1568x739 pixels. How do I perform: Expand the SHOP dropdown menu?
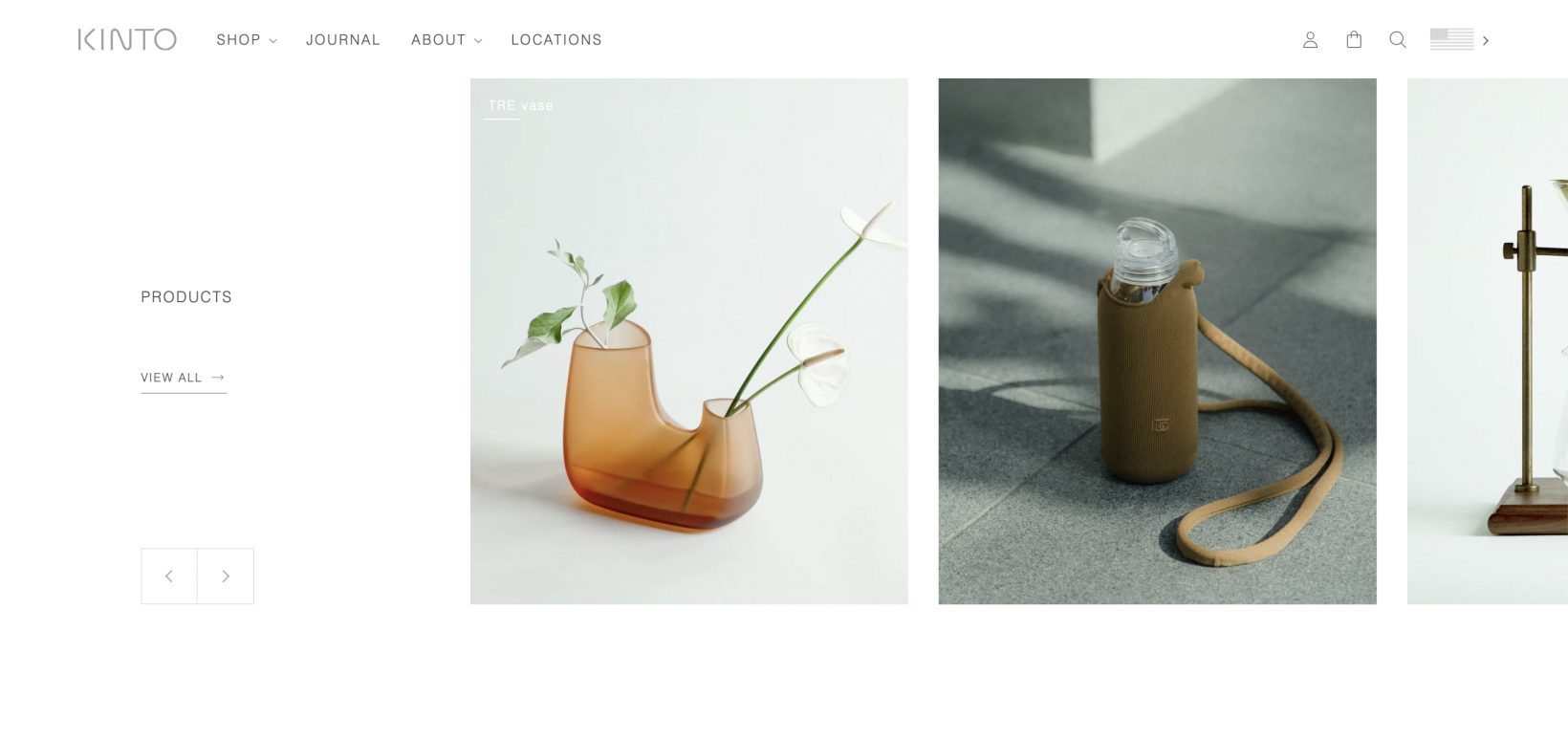(x=247, y=40)
